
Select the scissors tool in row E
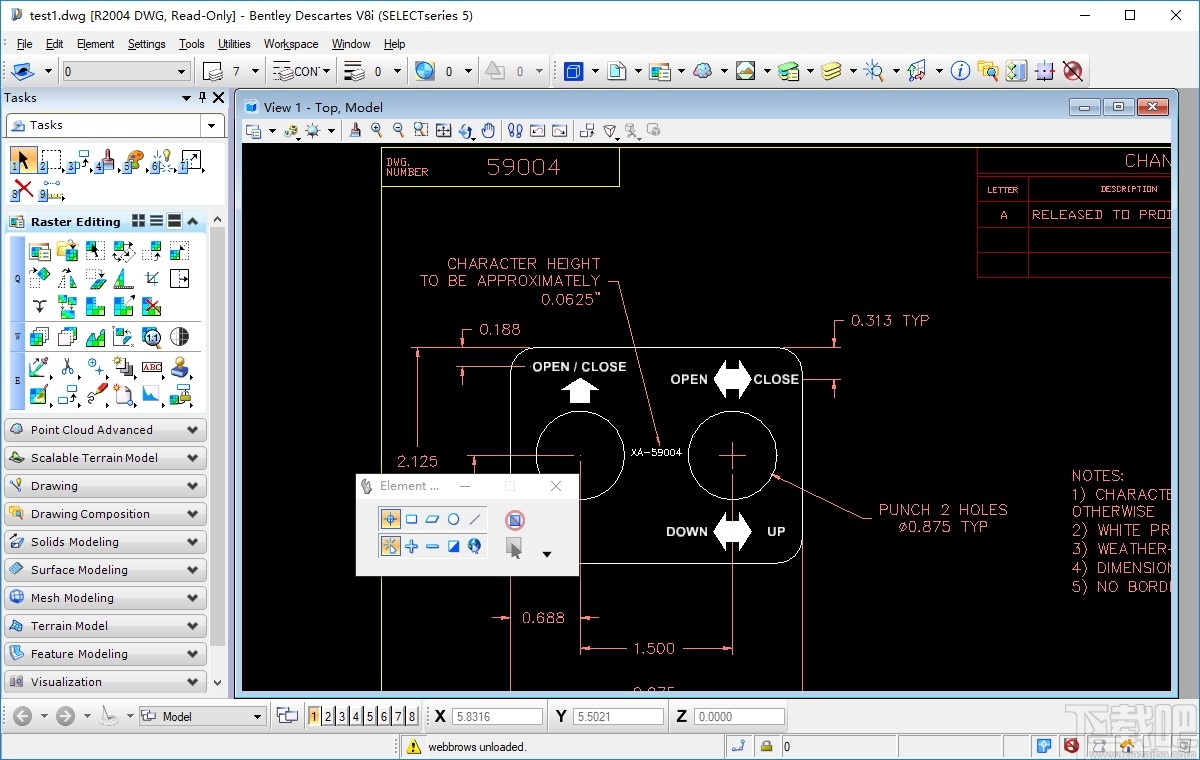(x=67, y=367)
